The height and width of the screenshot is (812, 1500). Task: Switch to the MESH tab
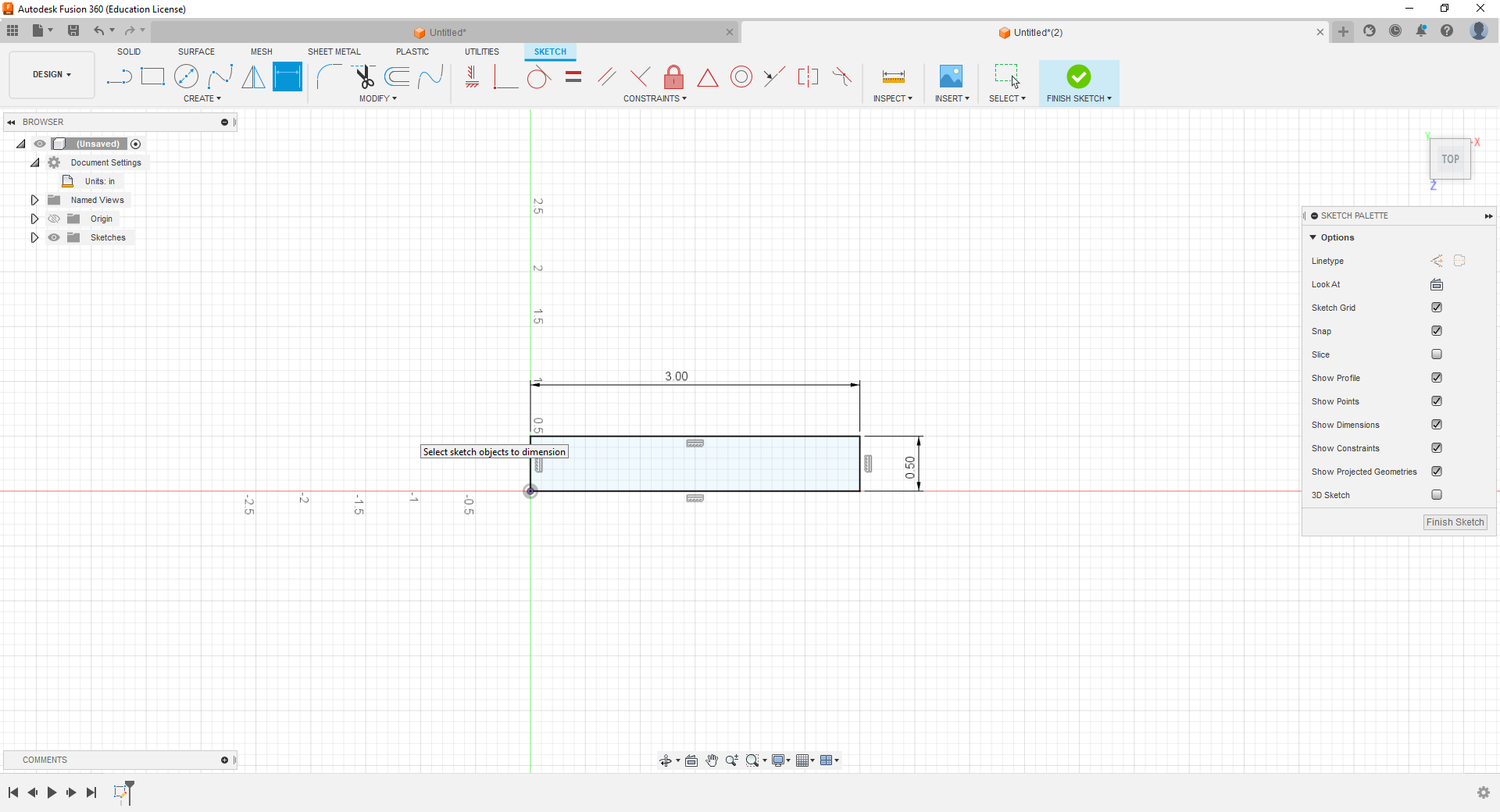tap(262, 52)
